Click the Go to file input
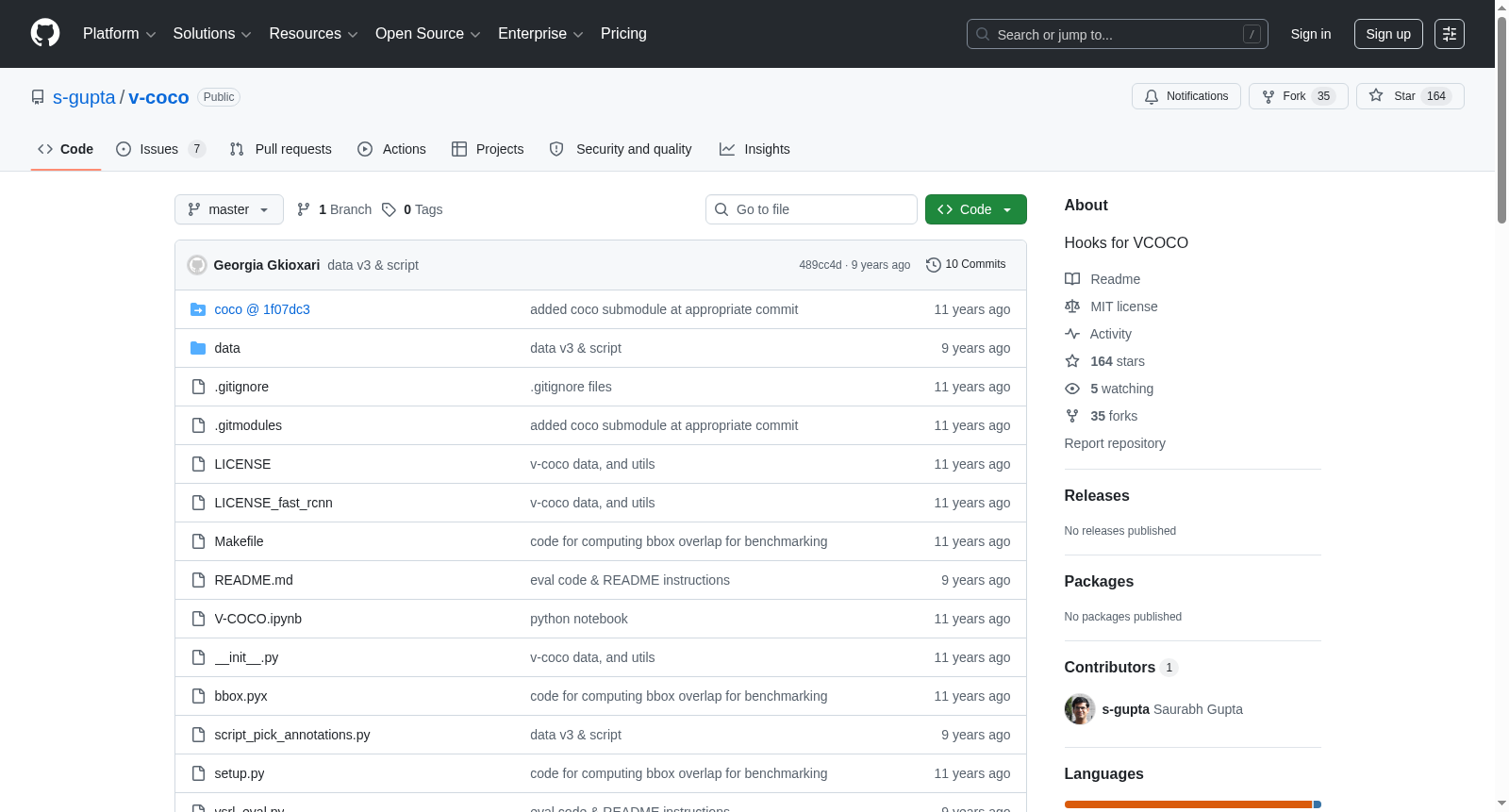 point(811,209)
